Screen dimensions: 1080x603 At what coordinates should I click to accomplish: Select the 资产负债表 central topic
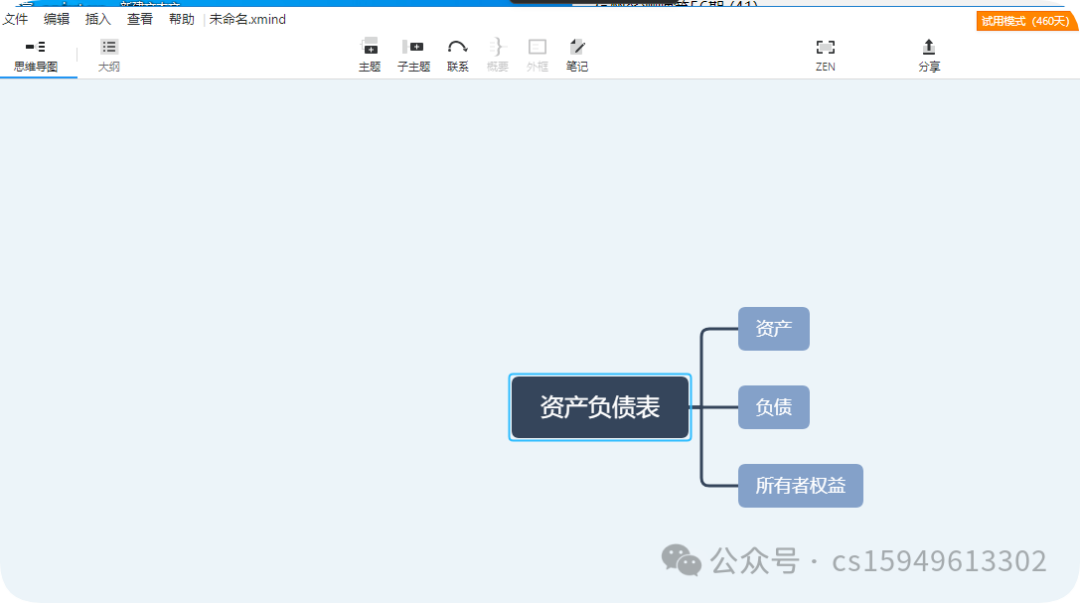pos(599,407)
